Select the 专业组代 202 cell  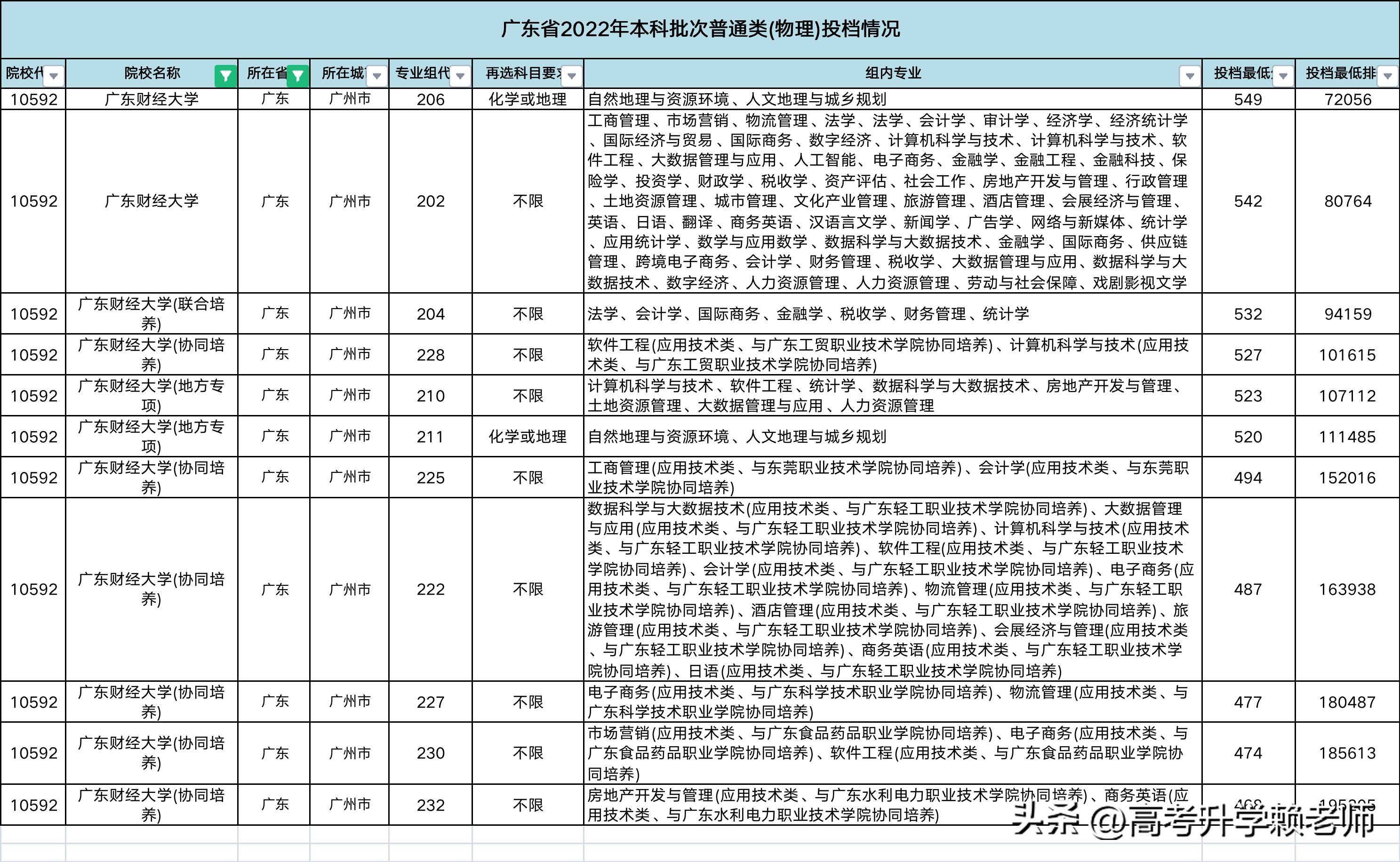pos(431,201)
